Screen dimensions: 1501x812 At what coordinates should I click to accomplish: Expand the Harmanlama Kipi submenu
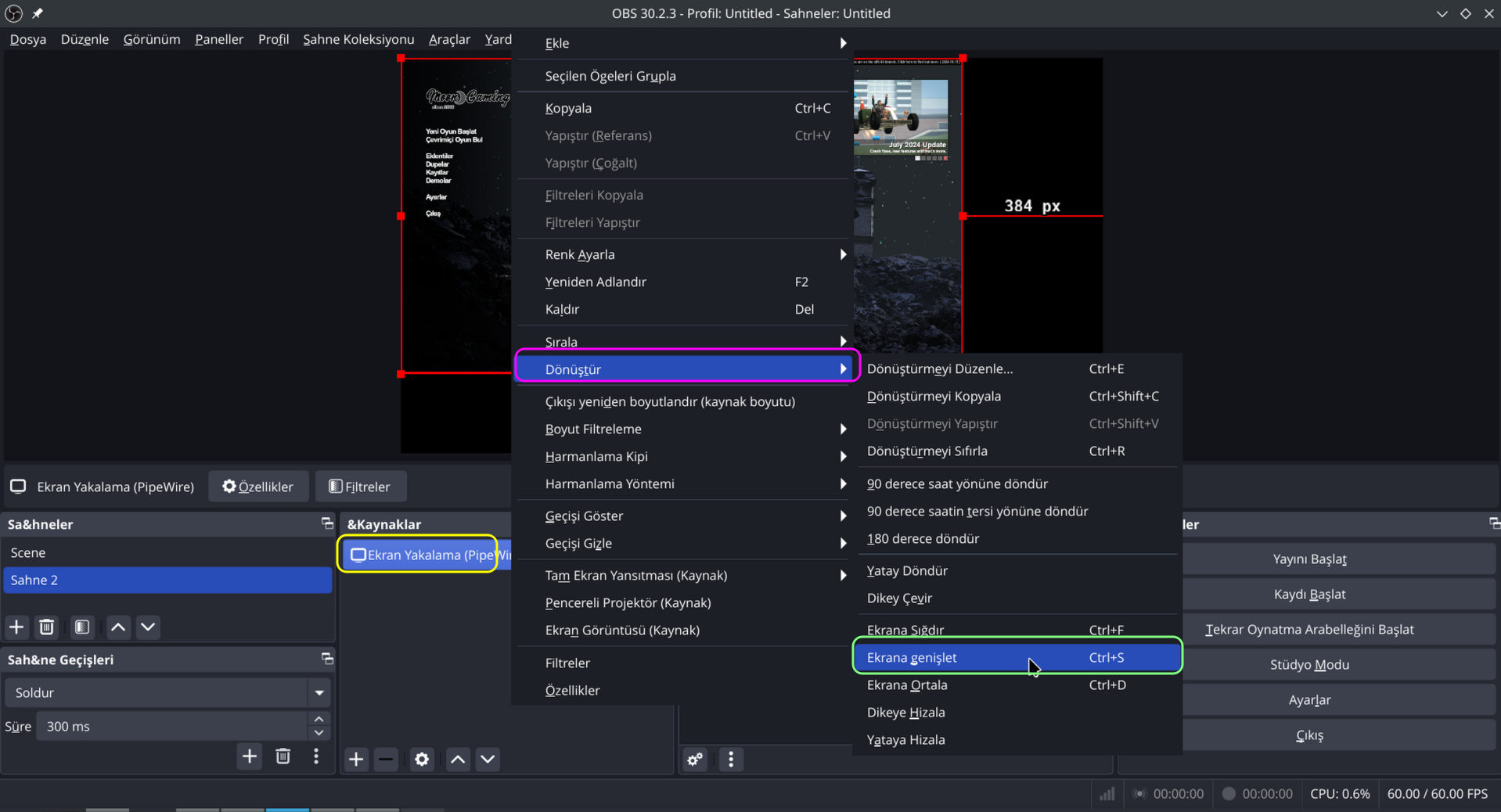(x=682, y=456)
